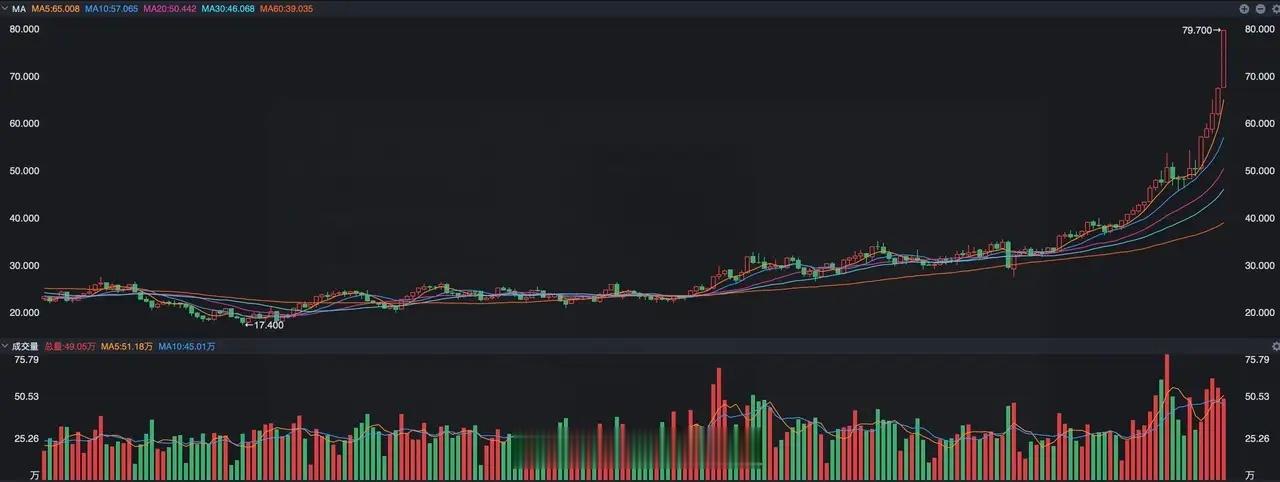1280x482 pixels.
Task: Click right axis label 20.000
Action: tap(1259, 313)
